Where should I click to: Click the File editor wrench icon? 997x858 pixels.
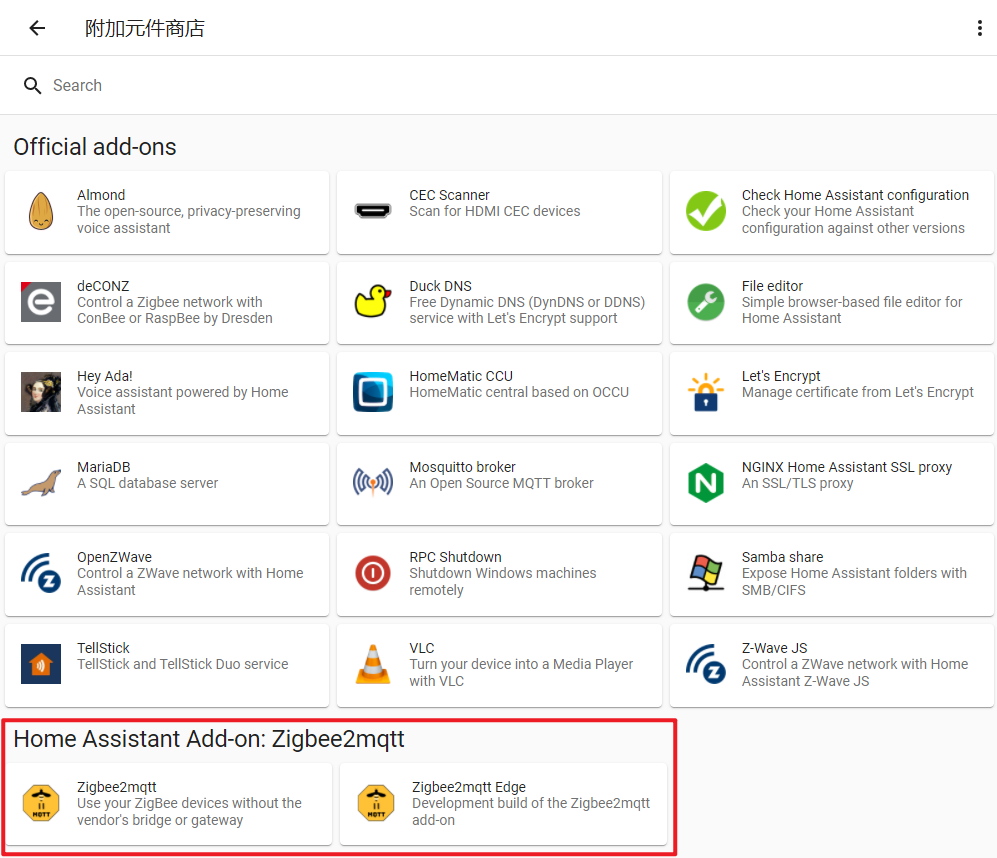point(706,302)
